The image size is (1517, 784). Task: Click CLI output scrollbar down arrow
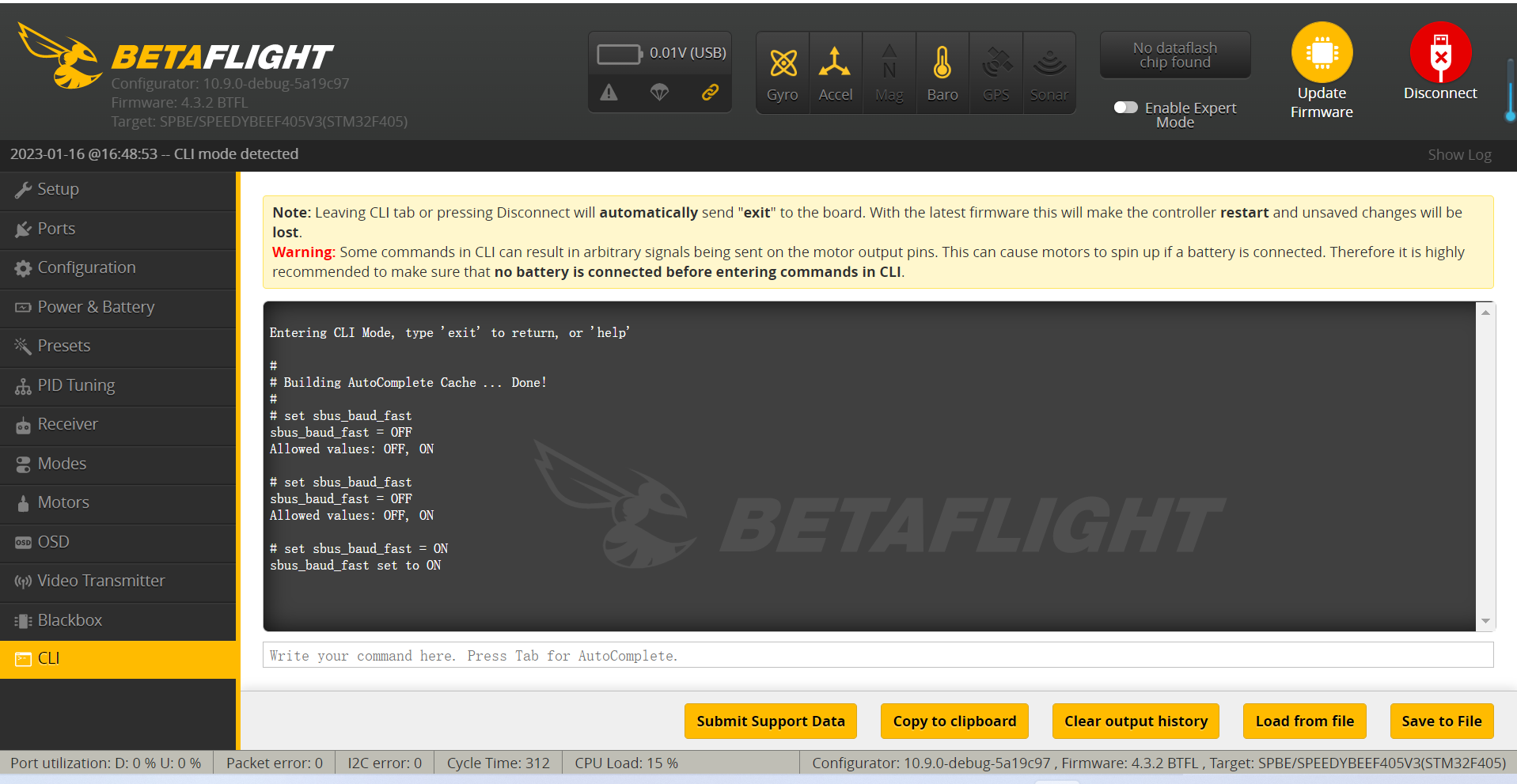tap(1485, 621)
